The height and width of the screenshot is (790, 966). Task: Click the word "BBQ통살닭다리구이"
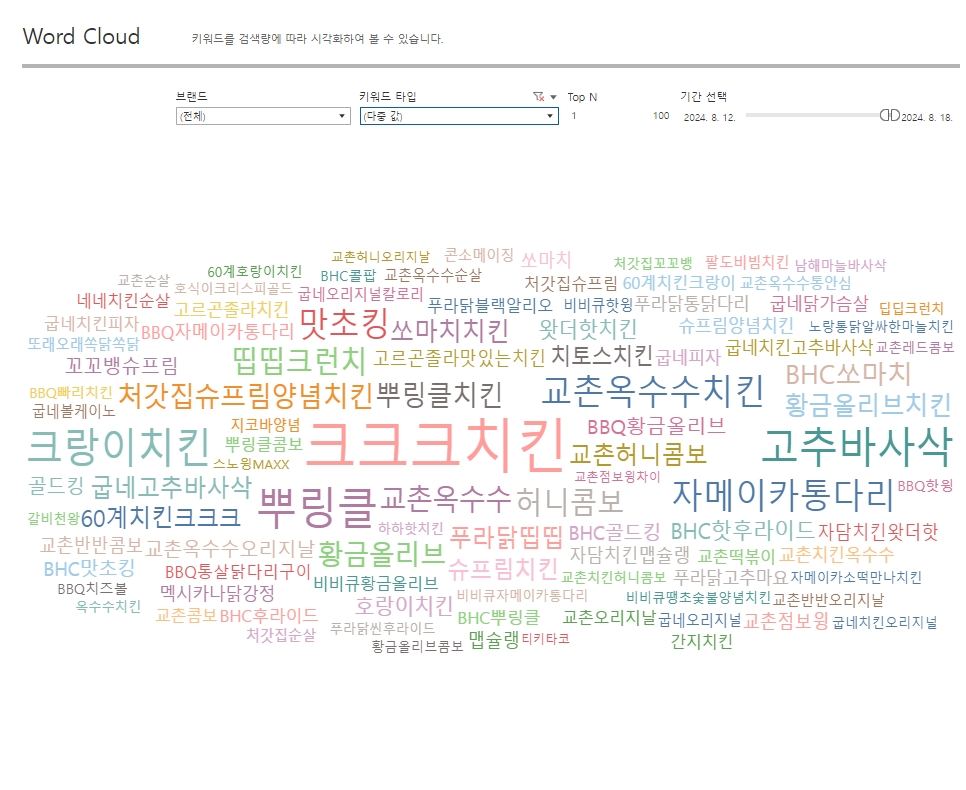click(238, 572)
